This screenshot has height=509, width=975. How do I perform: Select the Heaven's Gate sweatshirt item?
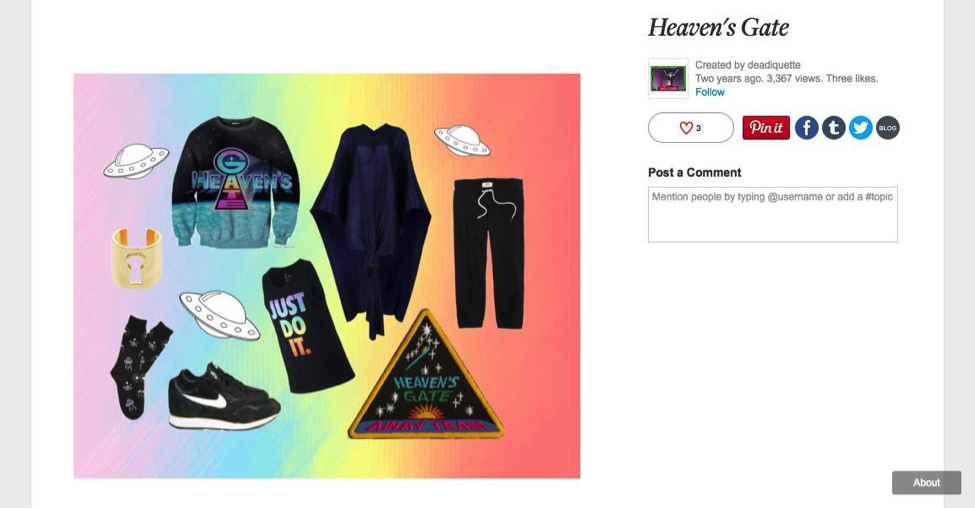(236, 182)
